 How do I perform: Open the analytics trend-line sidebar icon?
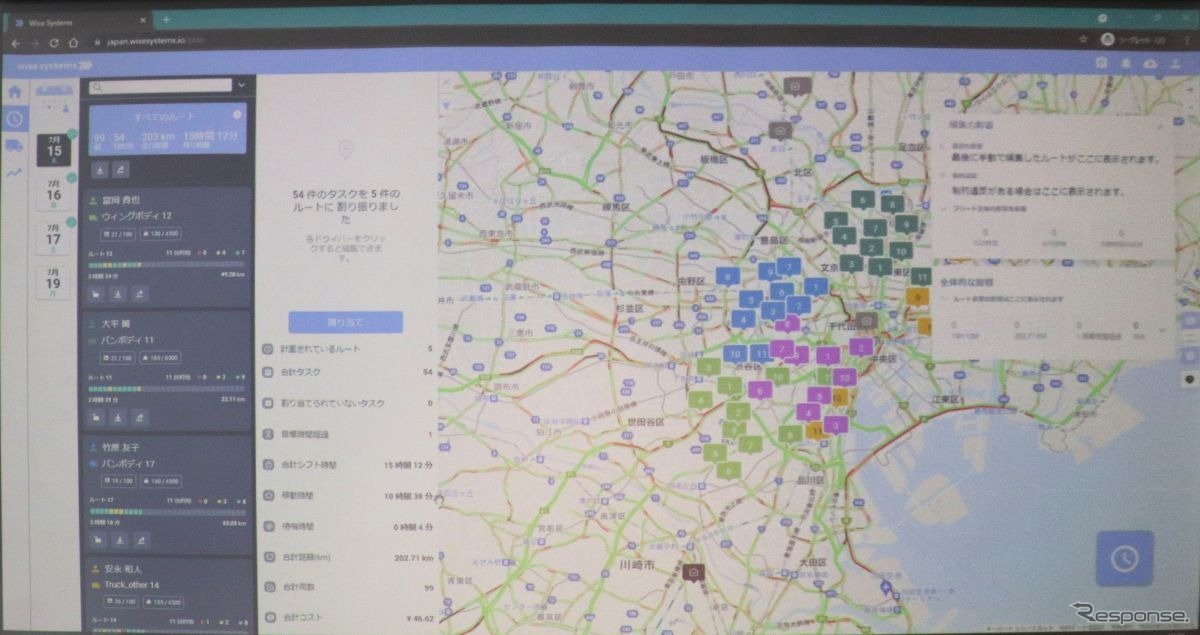click(15, 173)
